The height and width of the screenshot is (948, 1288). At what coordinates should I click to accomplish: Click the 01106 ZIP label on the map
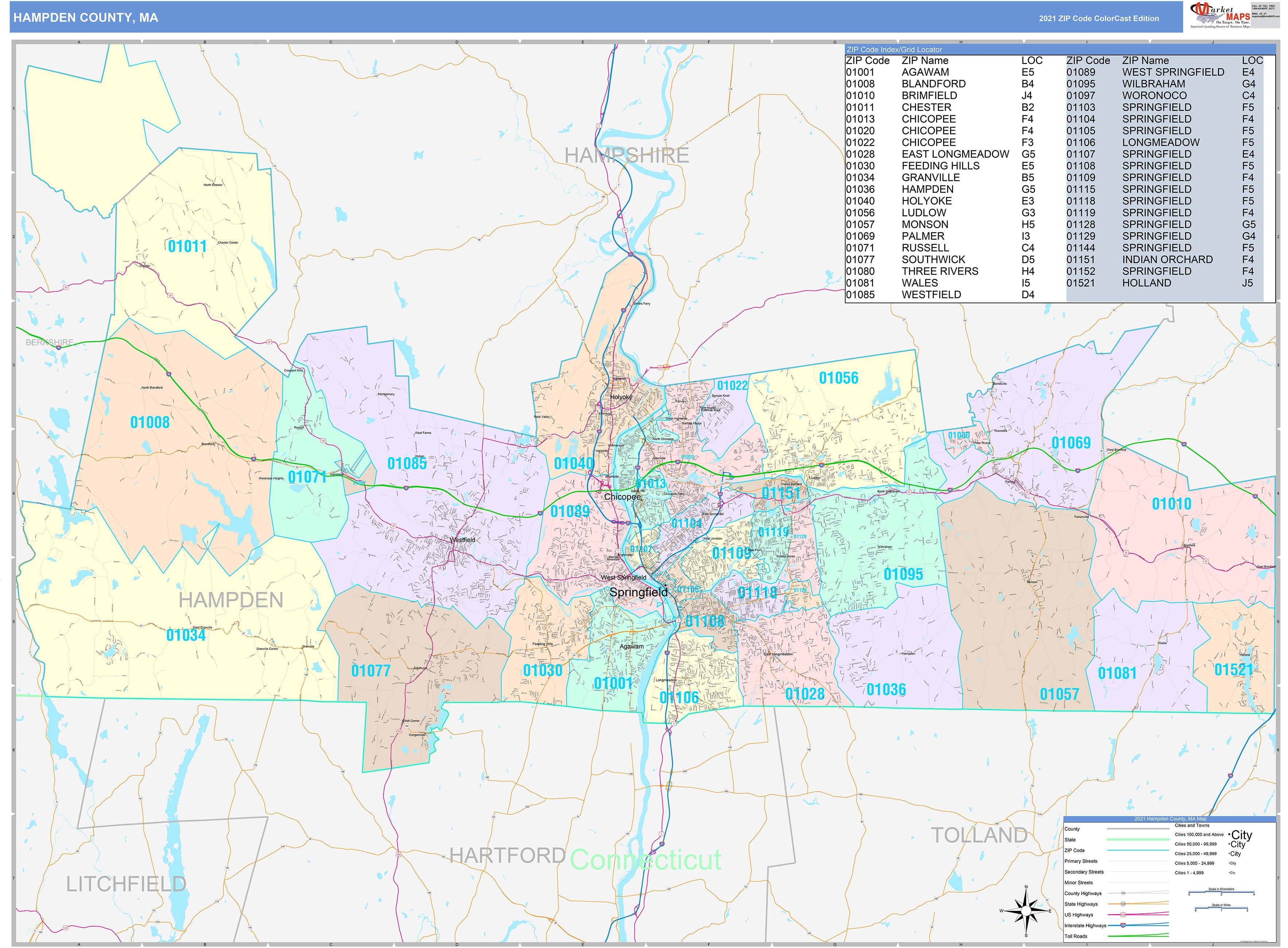point(679,698)
